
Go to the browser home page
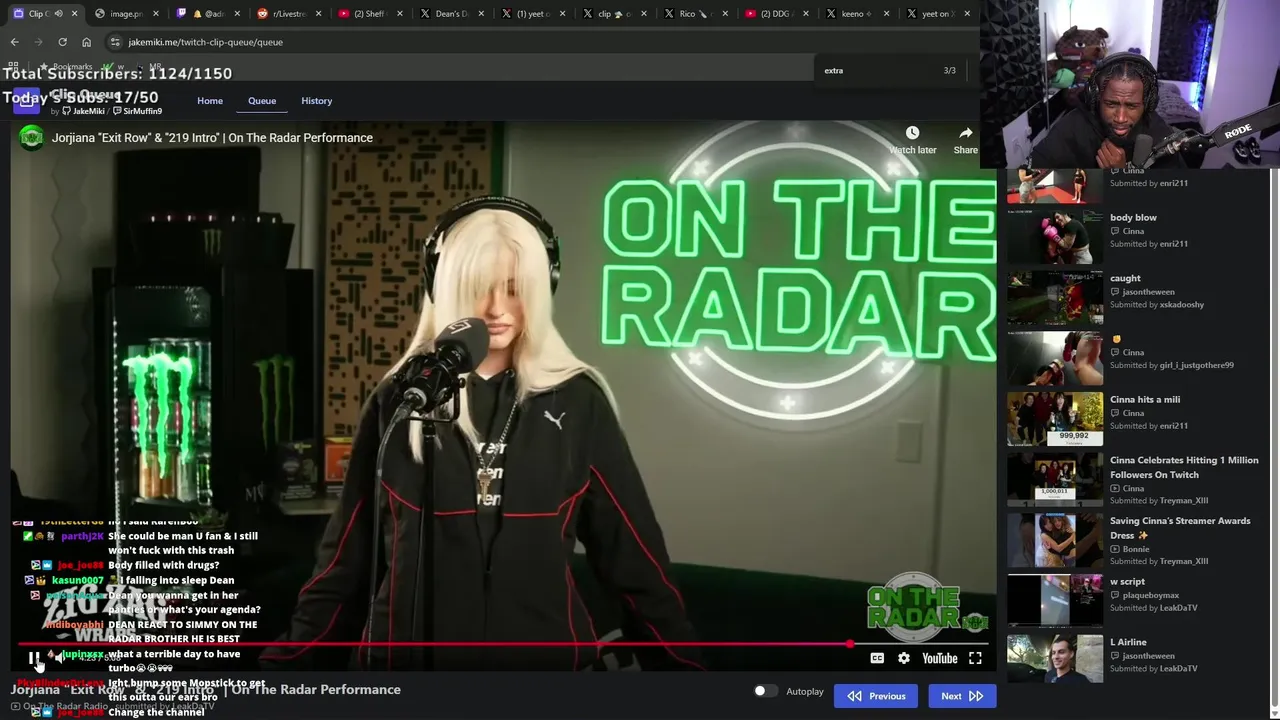click(86, 42)
